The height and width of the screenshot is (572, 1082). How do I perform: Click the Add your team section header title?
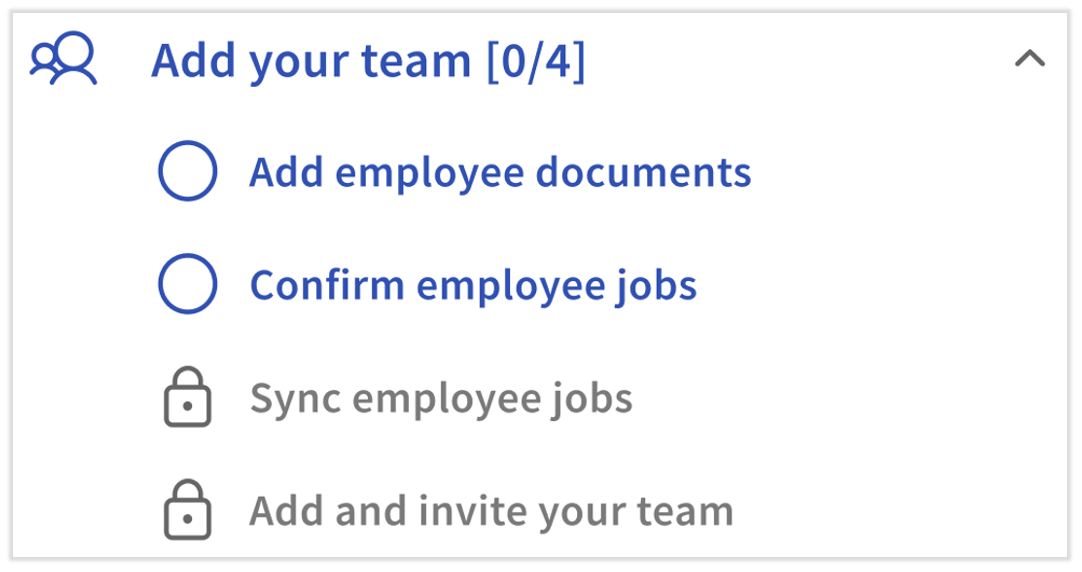312,62
